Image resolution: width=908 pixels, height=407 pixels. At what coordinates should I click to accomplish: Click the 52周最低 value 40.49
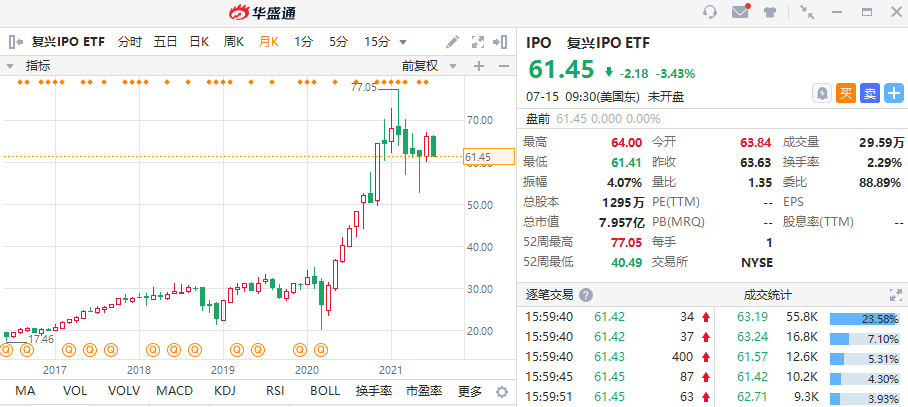click(x=627, y=262)
